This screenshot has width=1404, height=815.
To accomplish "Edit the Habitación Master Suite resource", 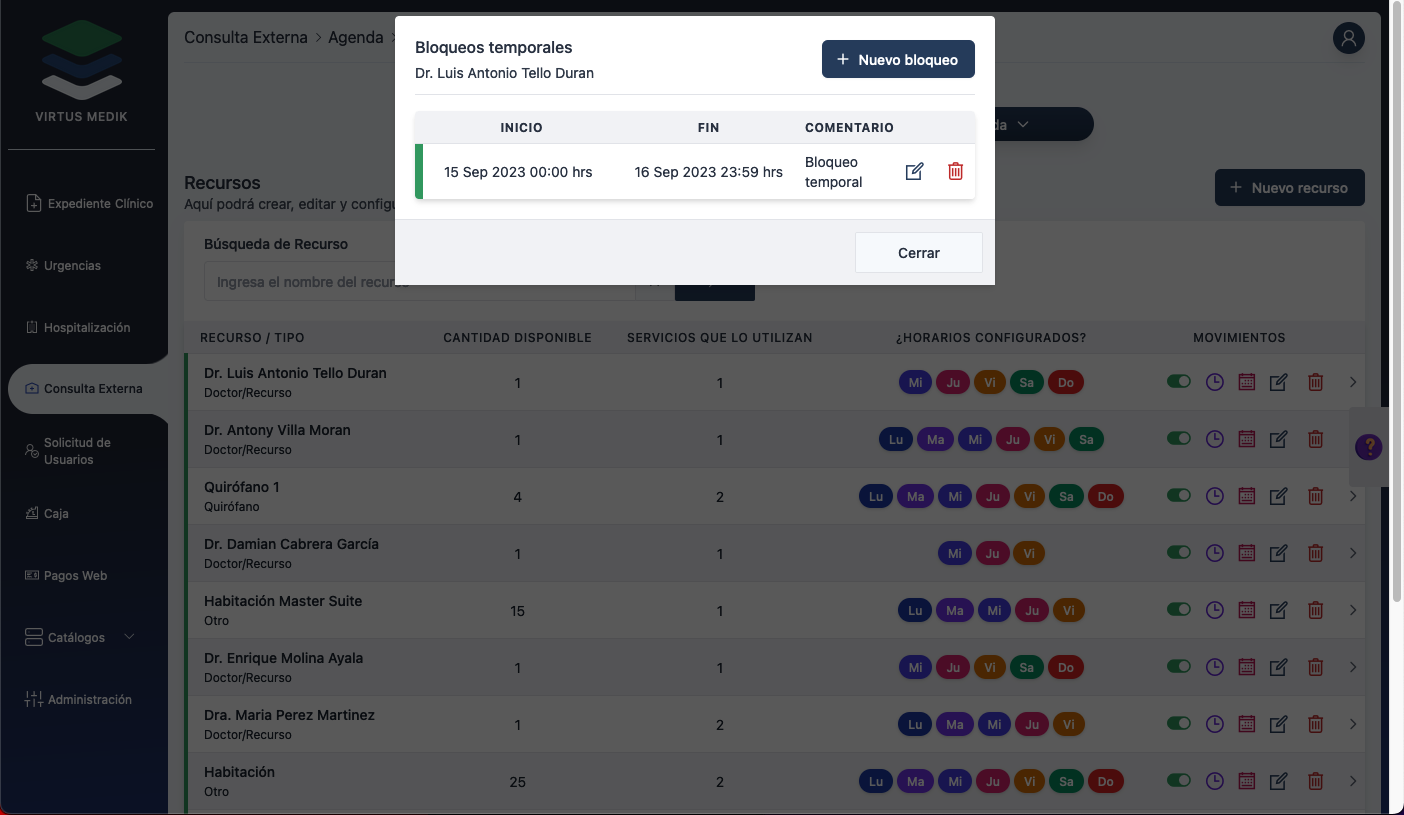I will (x=1278, y=610).
